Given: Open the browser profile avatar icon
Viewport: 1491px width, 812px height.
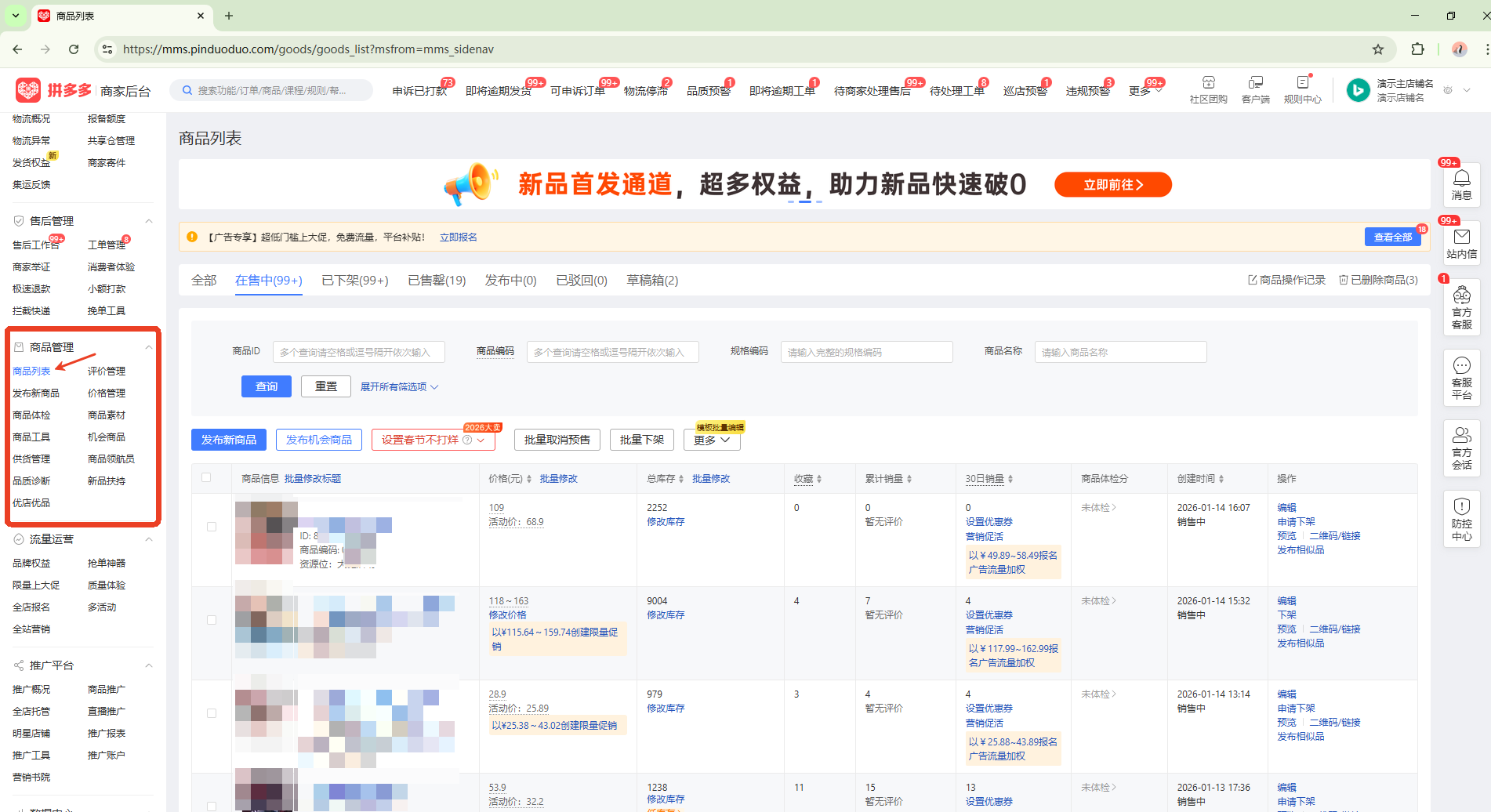Looking at the screenshot, I should click(1459, 49).
